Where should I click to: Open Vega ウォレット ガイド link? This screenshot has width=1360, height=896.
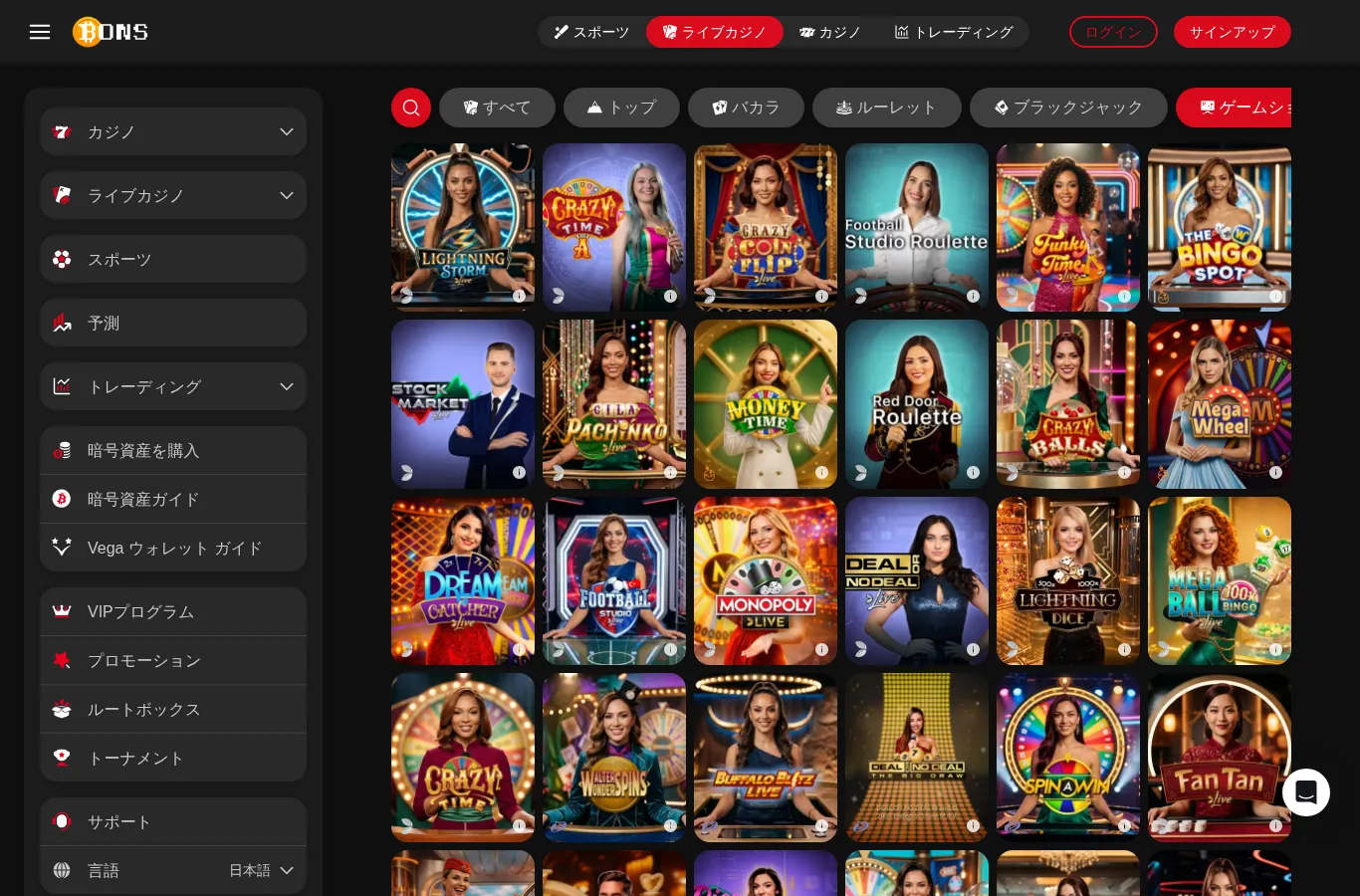tap(173, 548)
